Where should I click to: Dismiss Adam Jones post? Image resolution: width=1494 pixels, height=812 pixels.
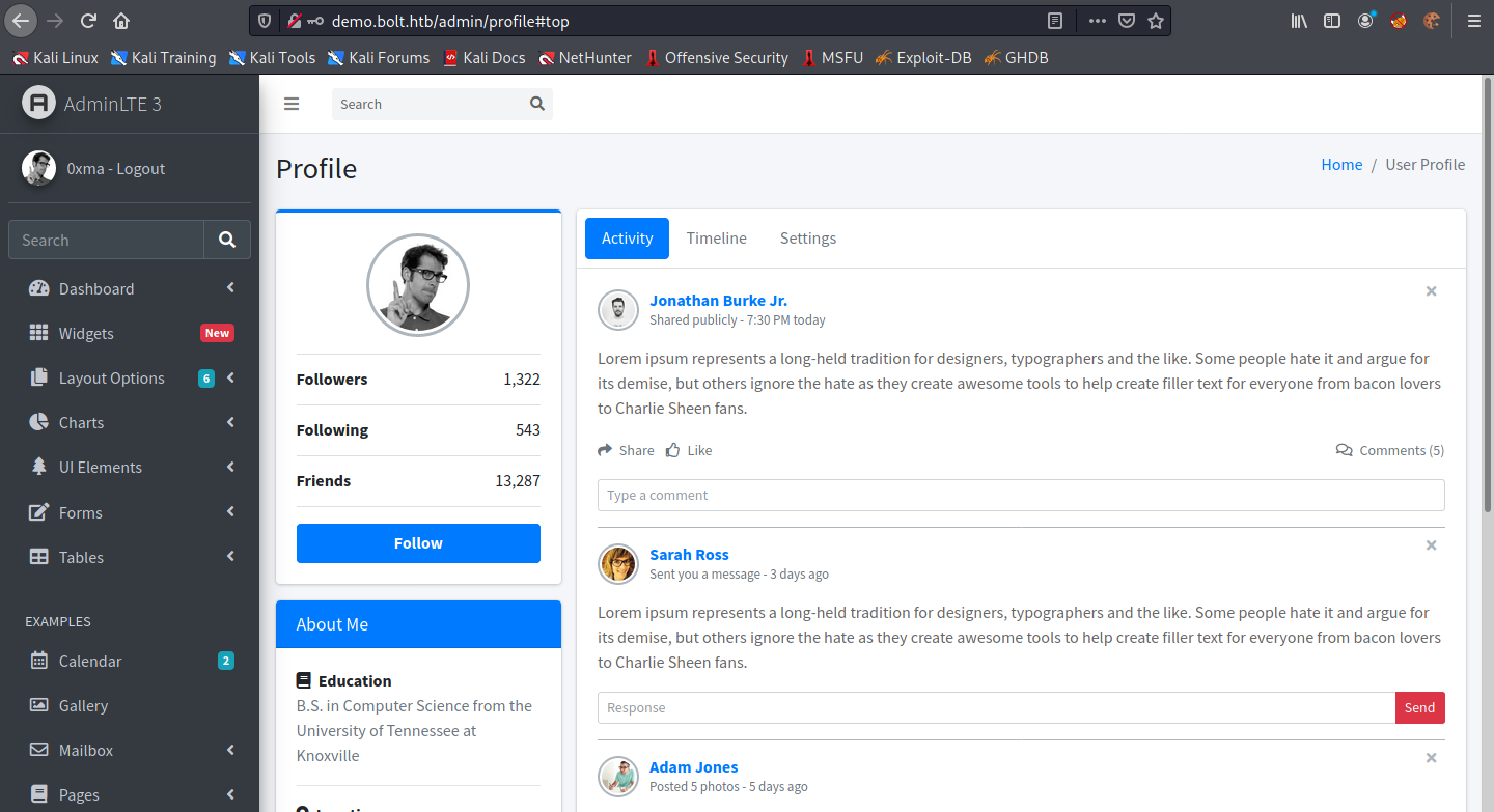pos(1431,758)
